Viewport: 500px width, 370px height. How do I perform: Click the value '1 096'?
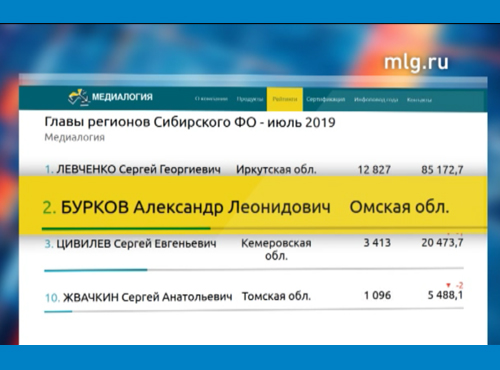pos(377,295)
